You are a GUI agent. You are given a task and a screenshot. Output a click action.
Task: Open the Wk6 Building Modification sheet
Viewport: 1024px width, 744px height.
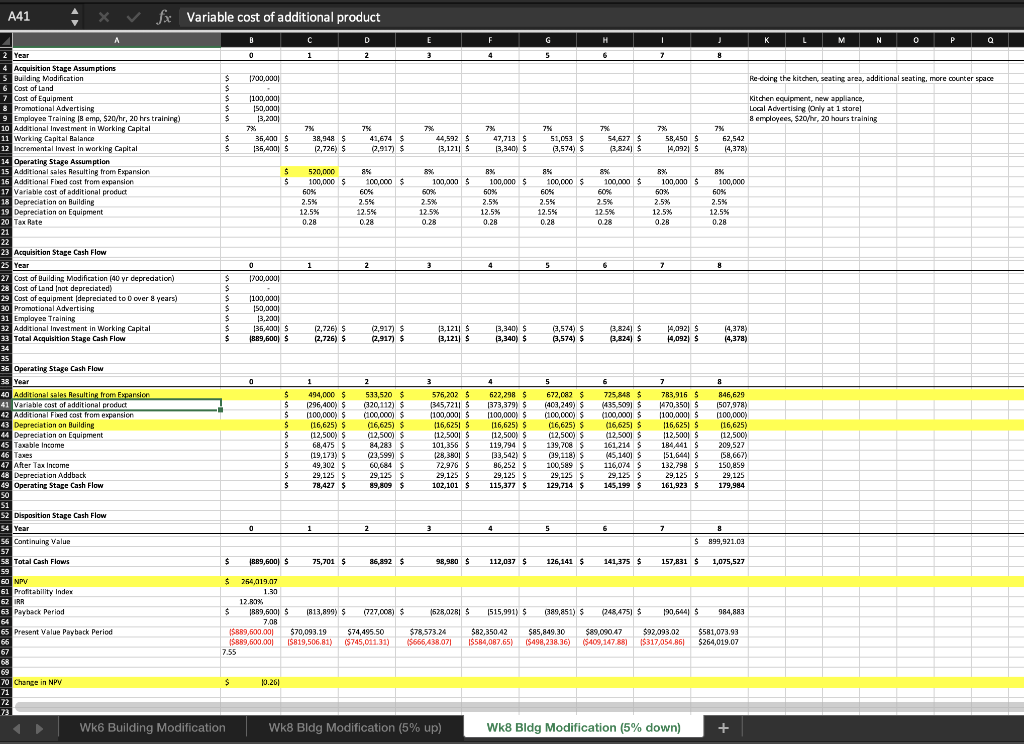click(151, 727)
